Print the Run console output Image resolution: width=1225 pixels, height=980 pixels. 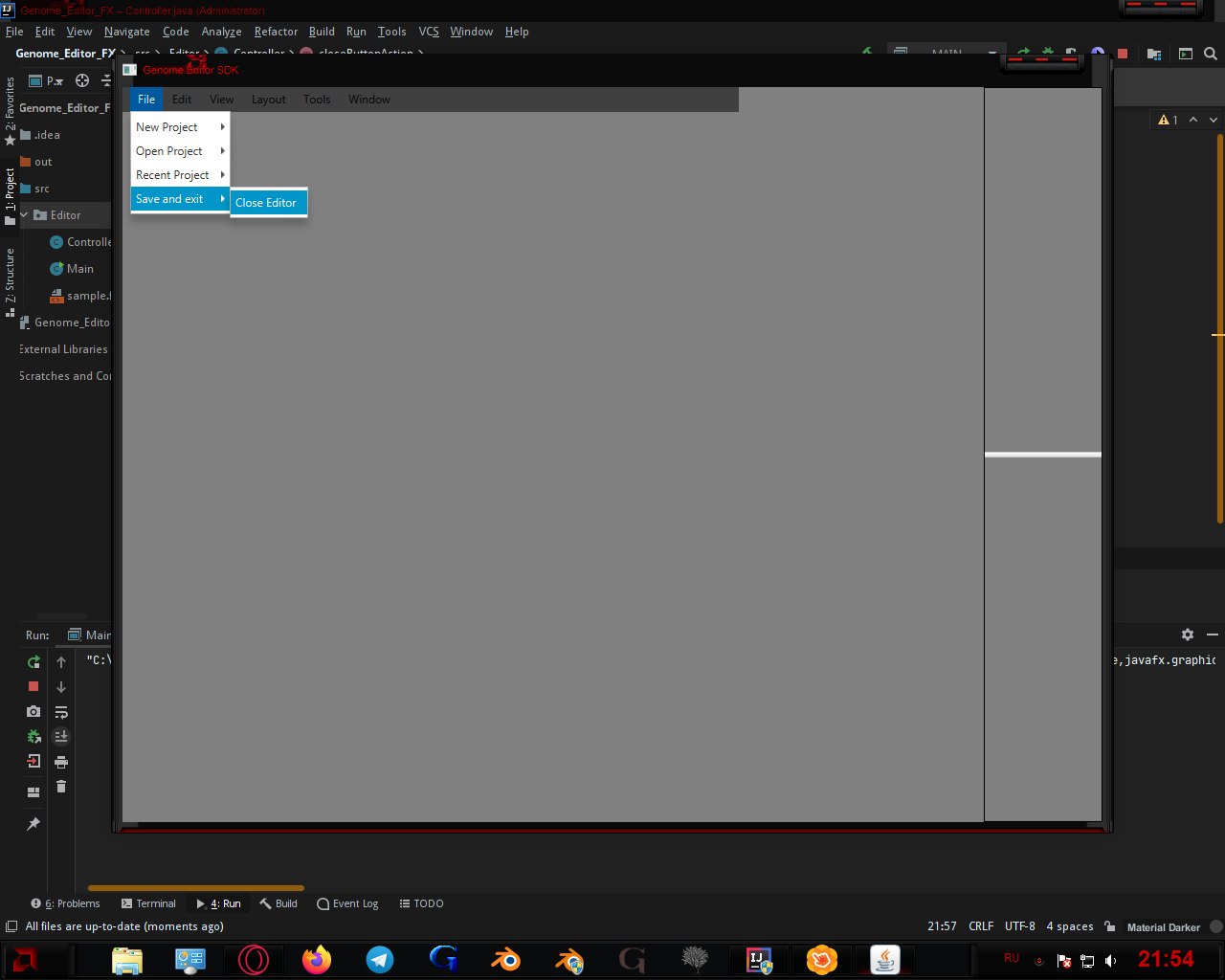click(61, 762)
